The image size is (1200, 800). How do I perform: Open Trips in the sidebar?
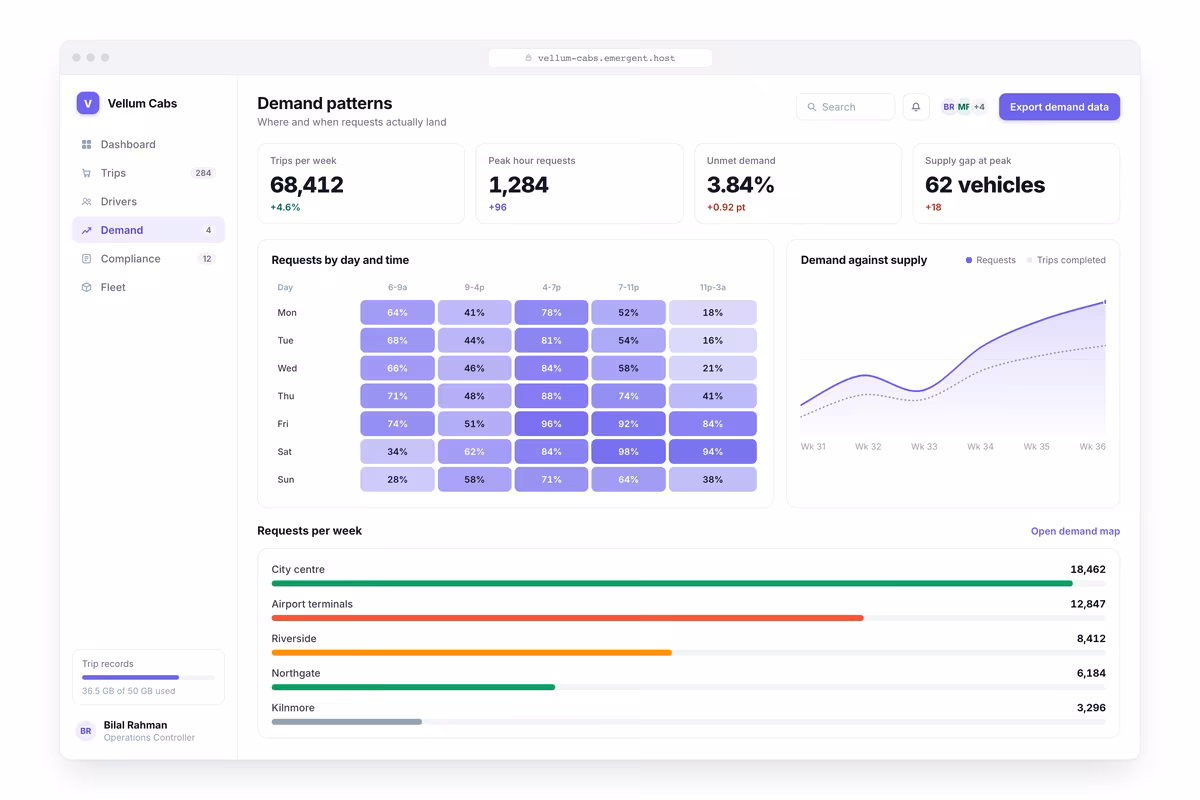148,173
